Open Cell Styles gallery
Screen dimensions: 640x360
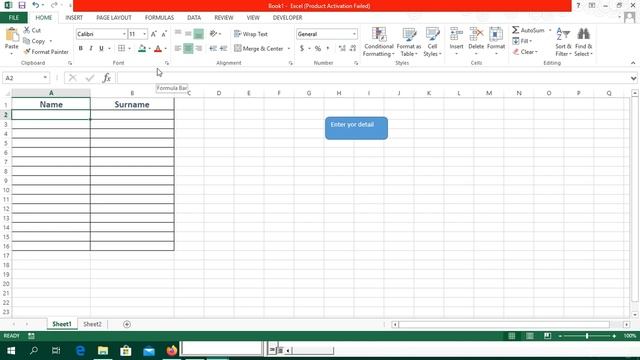point(432,42)
